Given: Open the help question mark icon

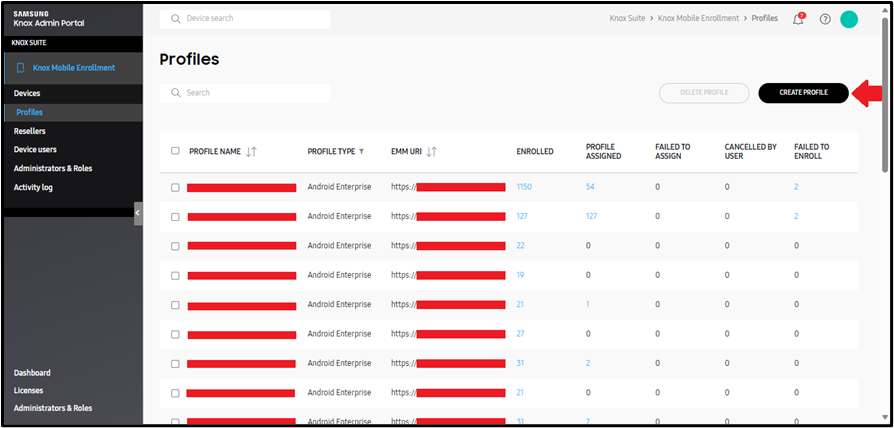Looking at the screenshot, I should (825, 19).
